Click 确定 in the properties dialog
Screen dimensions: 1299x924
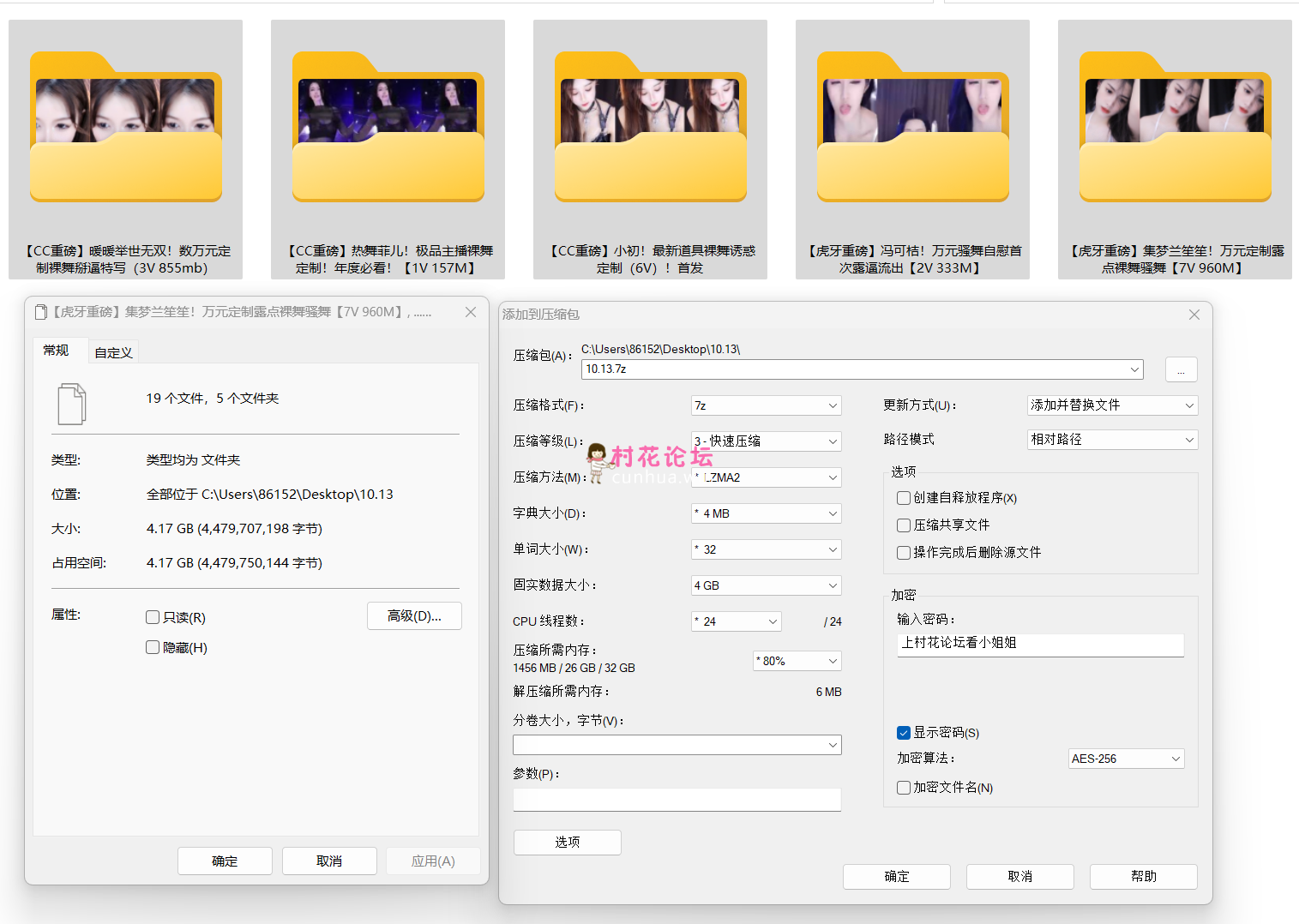[x=225, y=861]
